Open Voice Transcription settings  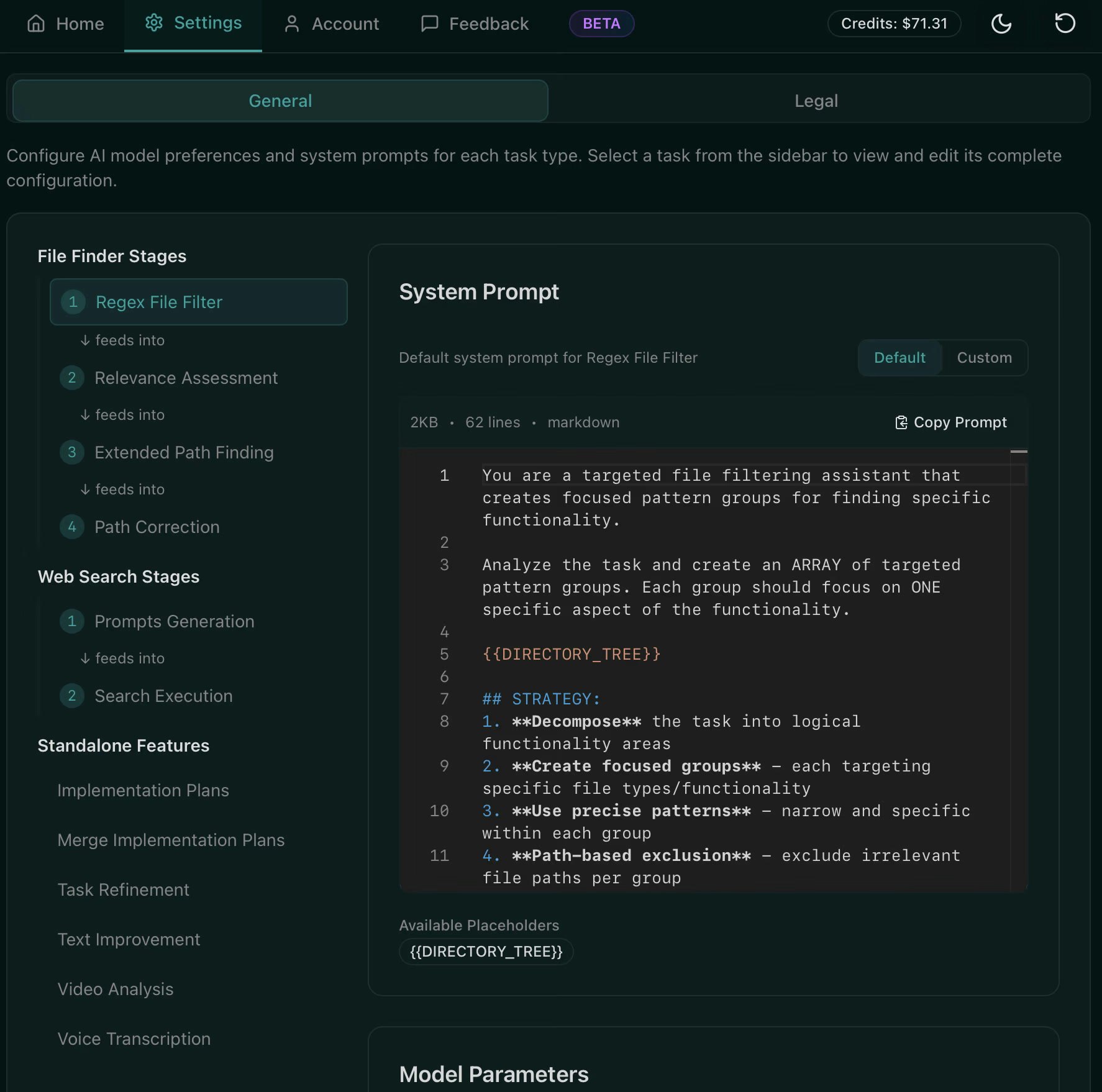pyautogui.click(x=134, y=1039)
